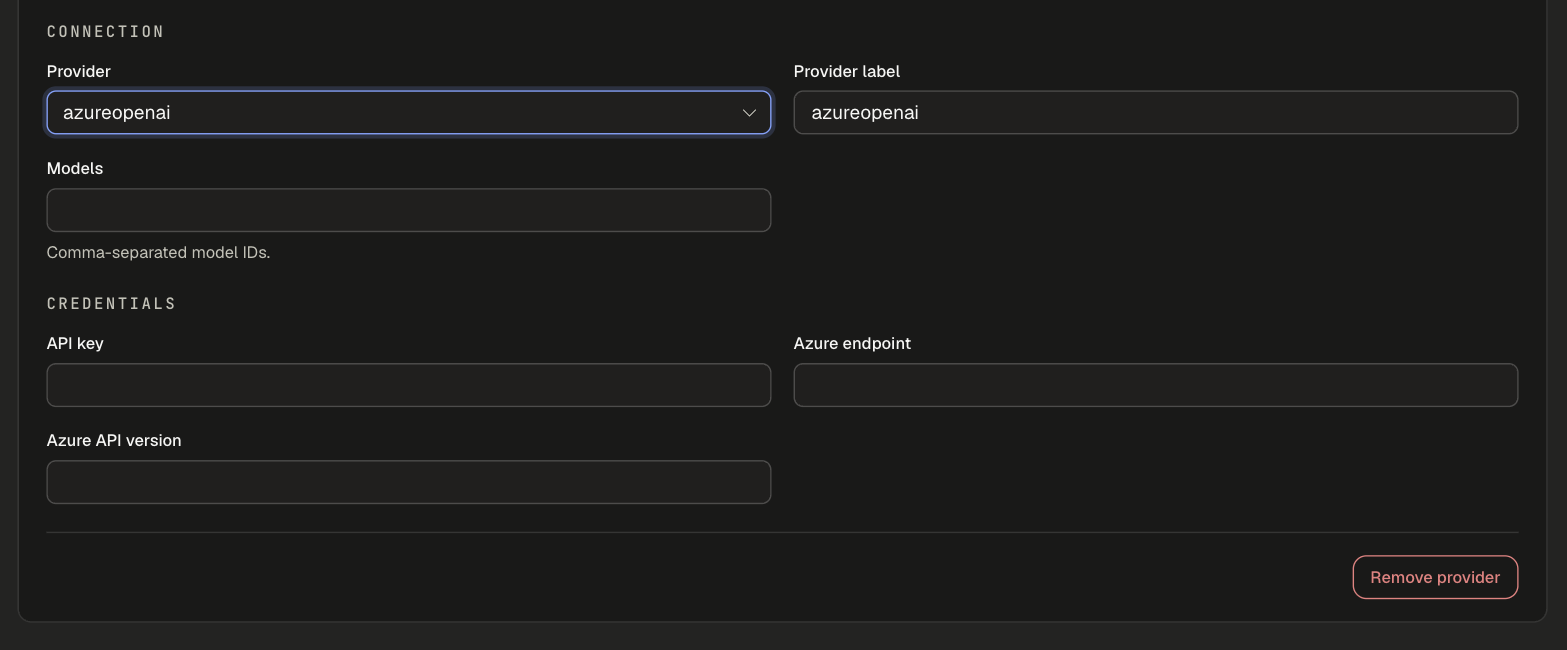Image resolution: width=1567 pixels, height=650 pixels.
Task: Click the 'API key' field label
Action: pos(75,343)
